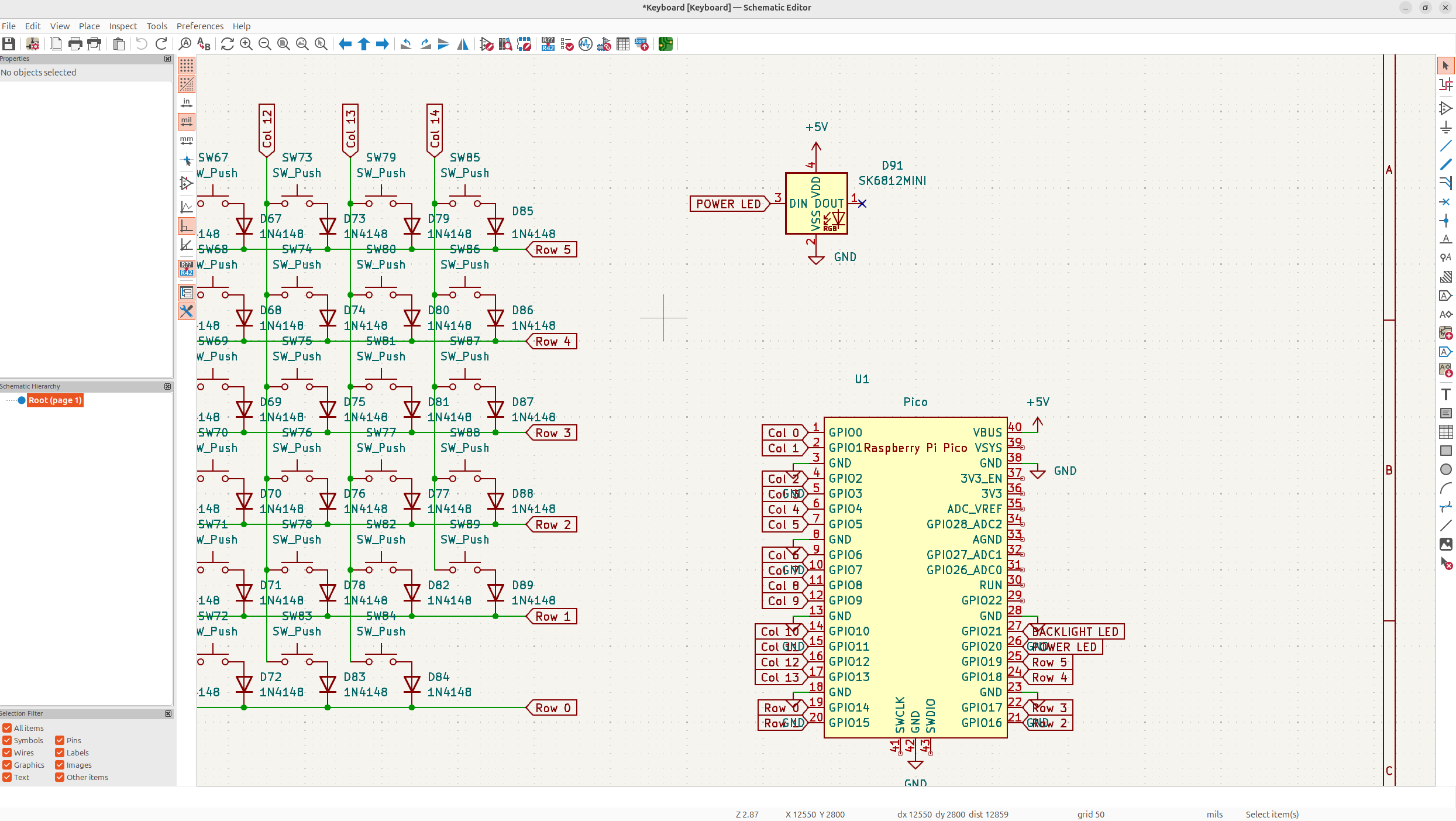The height and width of the screenshot is (821, 1456).
Task: Open page settings sheet icon
Action: pyautogui.click(x=56, y=44)
